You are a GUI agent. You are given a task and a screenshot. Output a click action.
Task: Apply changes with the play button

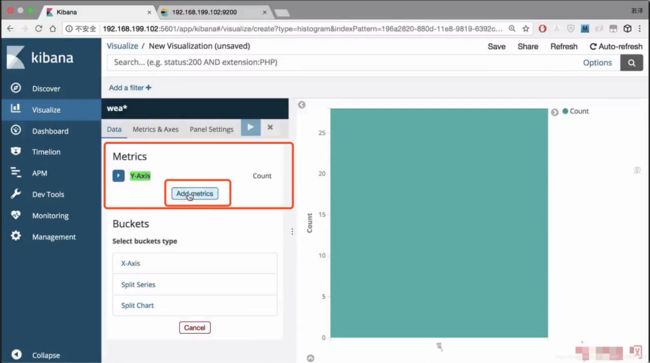[x=250, y=127]
